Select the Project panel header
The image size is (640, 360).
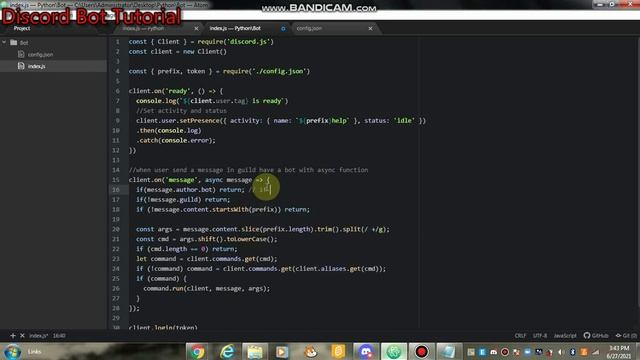[x=22, y=28]
